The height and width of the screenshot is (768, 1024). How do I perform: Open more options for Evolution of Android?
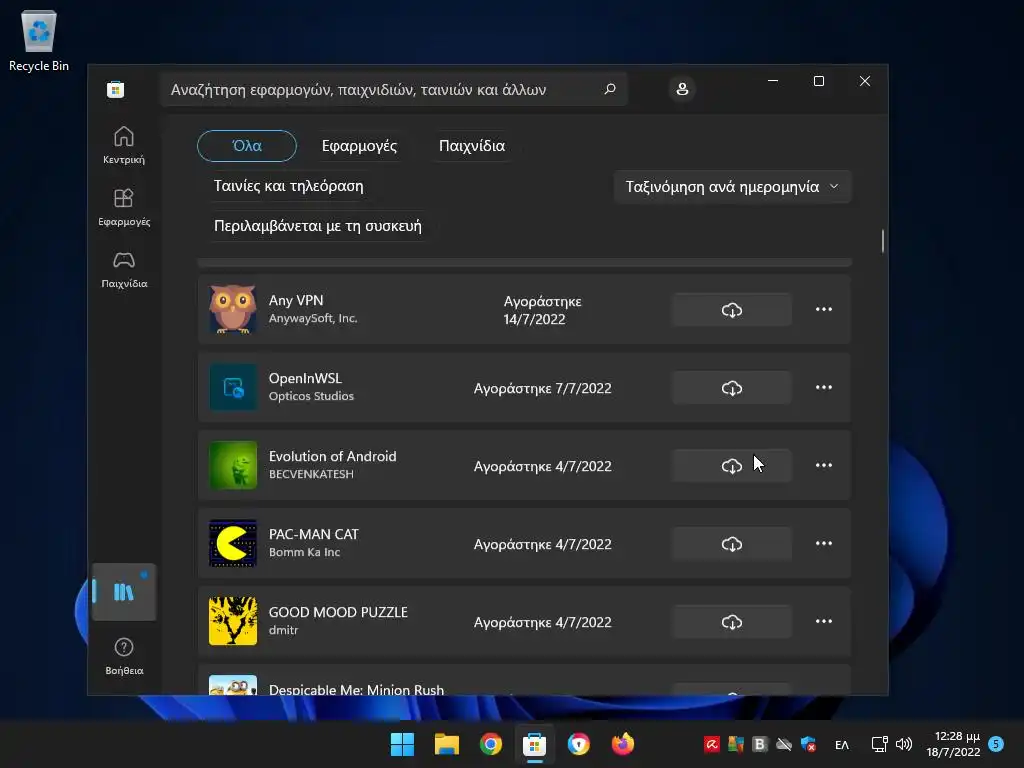click(x=824, y=465)
